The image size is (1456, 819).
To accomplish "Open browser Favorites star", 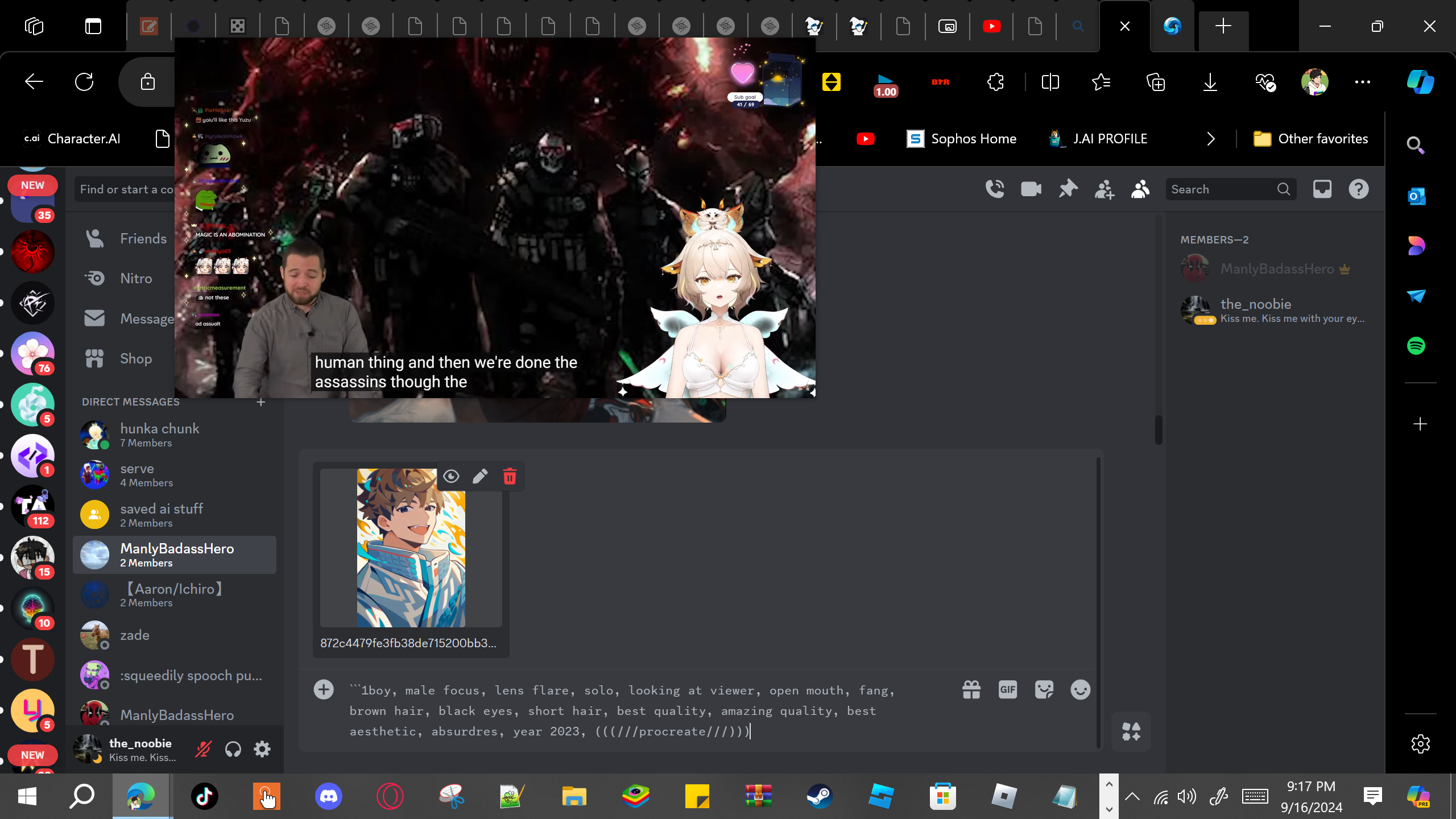I will pyautogui.click(x=1102, y=82).
